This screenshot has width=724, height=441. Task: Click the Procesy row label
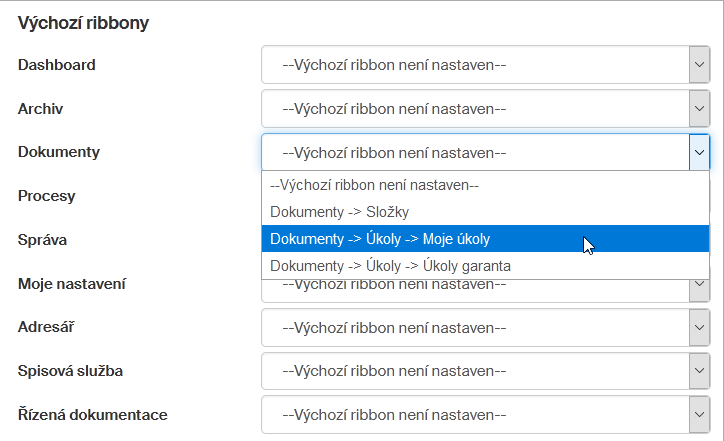(x=47, y=196)
